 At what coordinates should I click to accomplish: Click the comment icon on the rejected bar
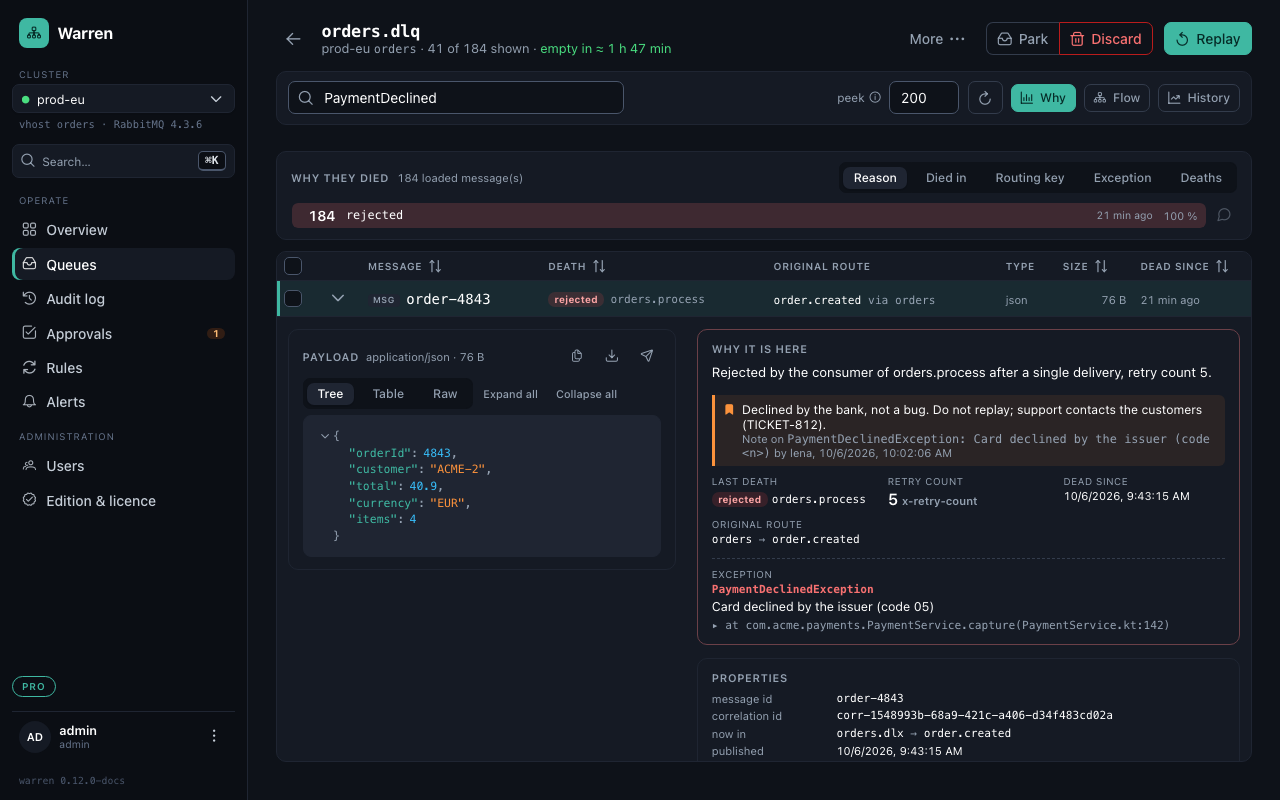[1223, 215]
